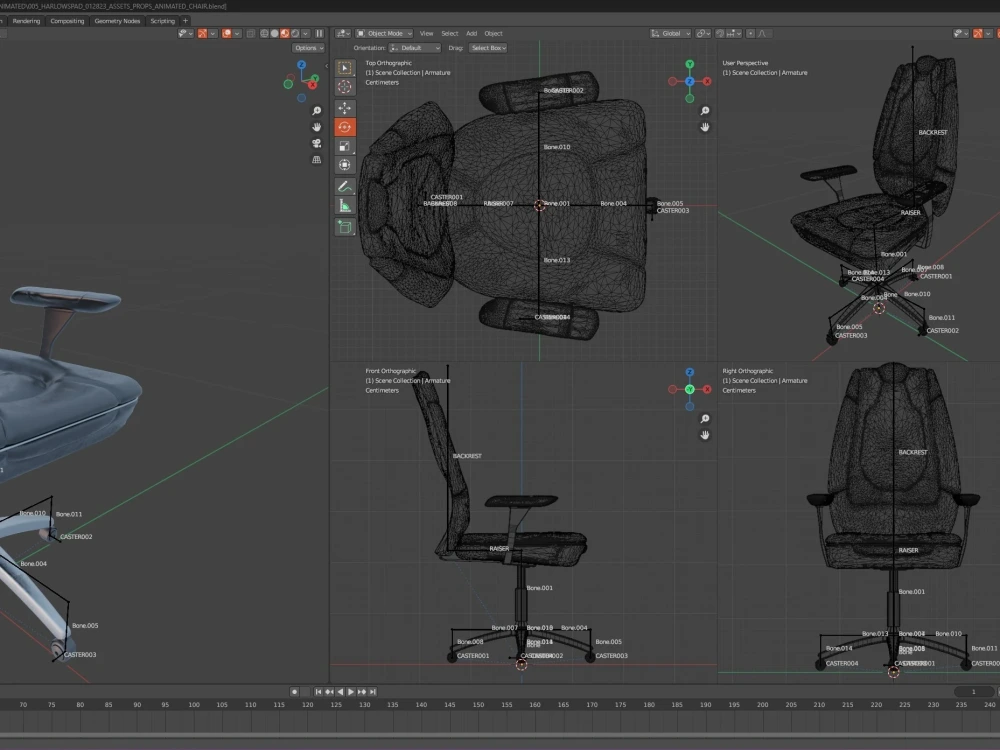Activate the Scale tool
Image resolution: width=1000 pixels, height=750 pixels.
click(345, 144)
